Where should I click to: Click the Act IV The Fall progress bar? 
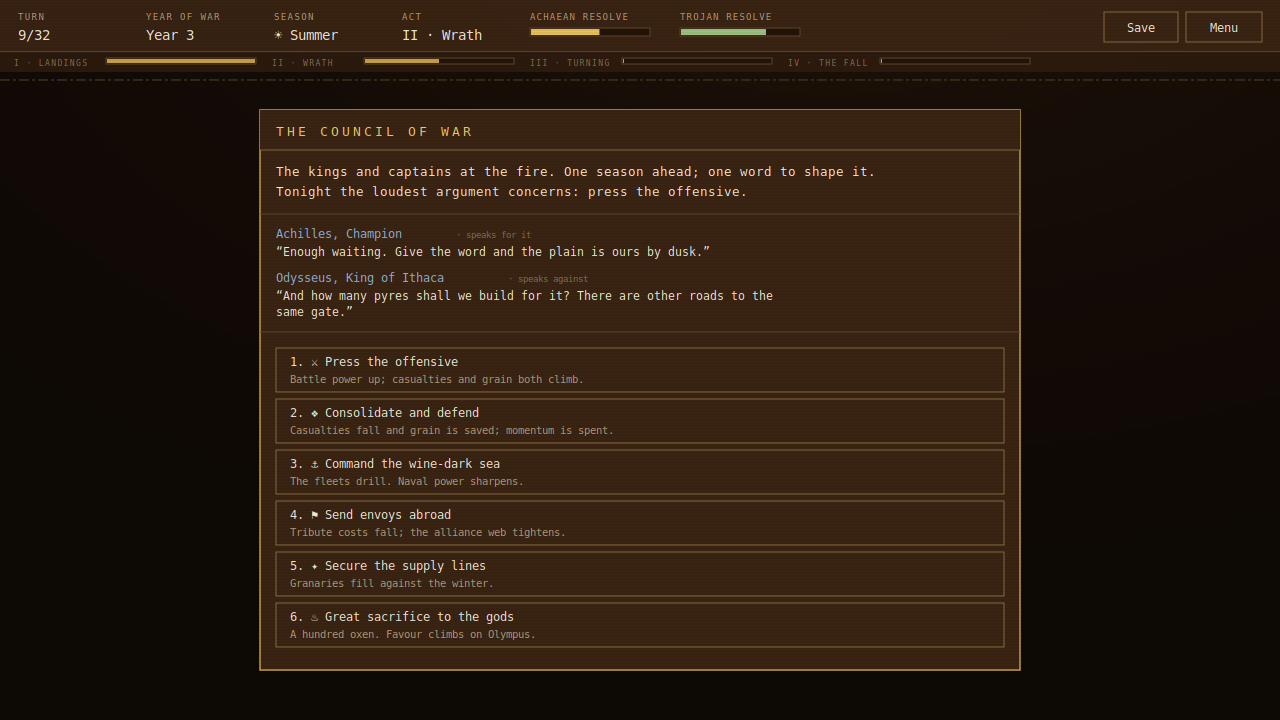pos(955,61)
